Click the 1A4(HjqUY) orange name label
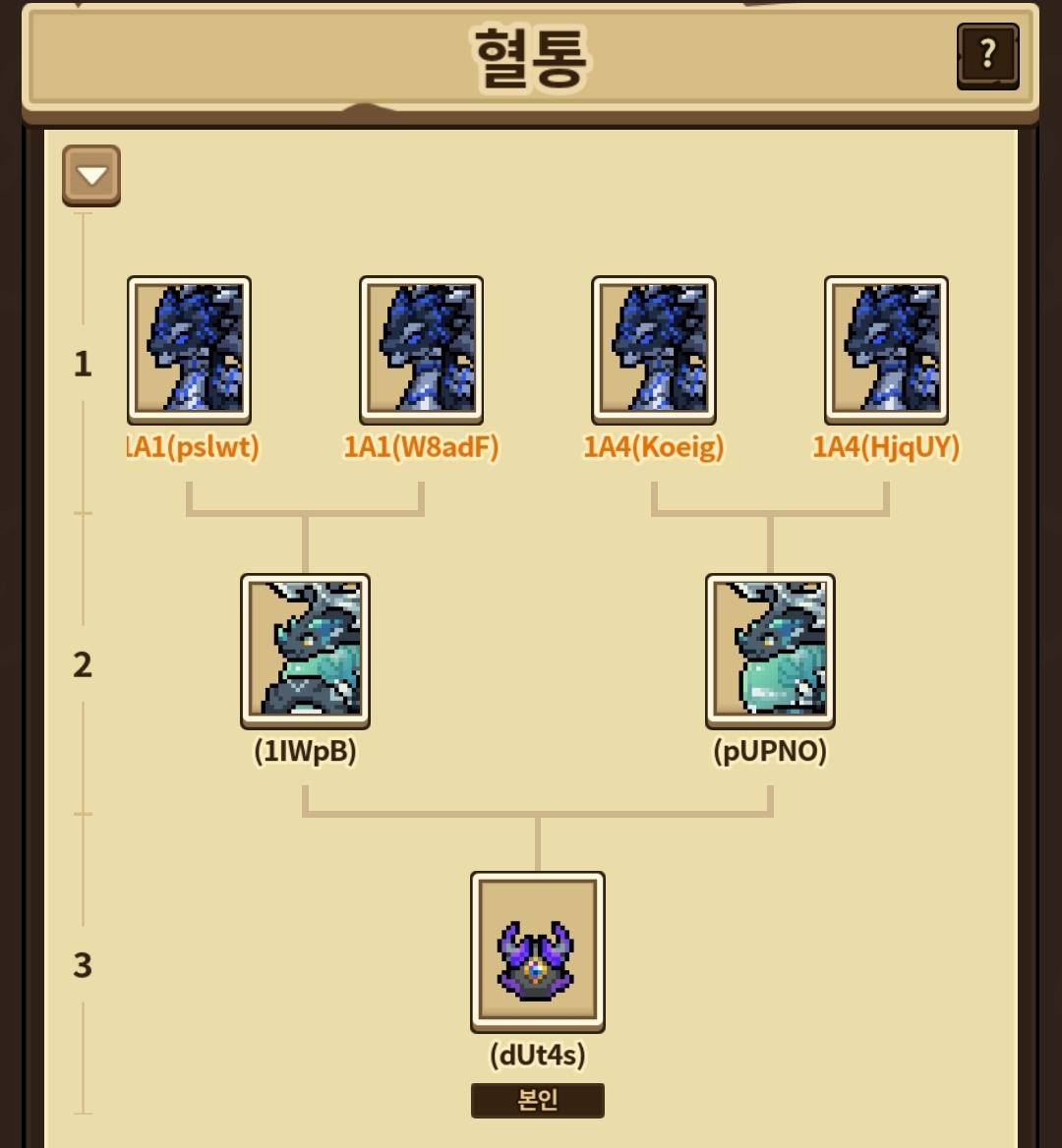This screenshot has height=1148, width=1062. pos(886,446)
